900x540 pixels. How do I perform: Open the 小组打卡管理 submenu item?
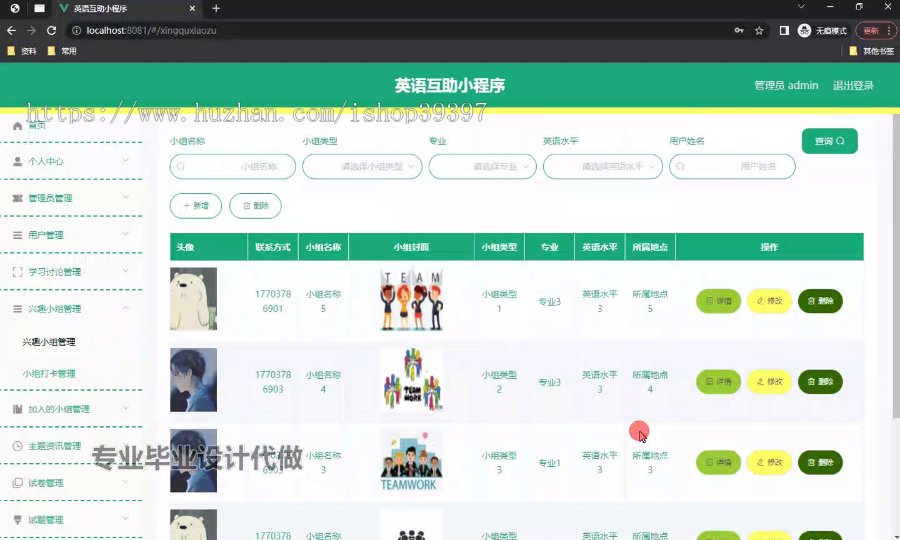coord(49,374)
